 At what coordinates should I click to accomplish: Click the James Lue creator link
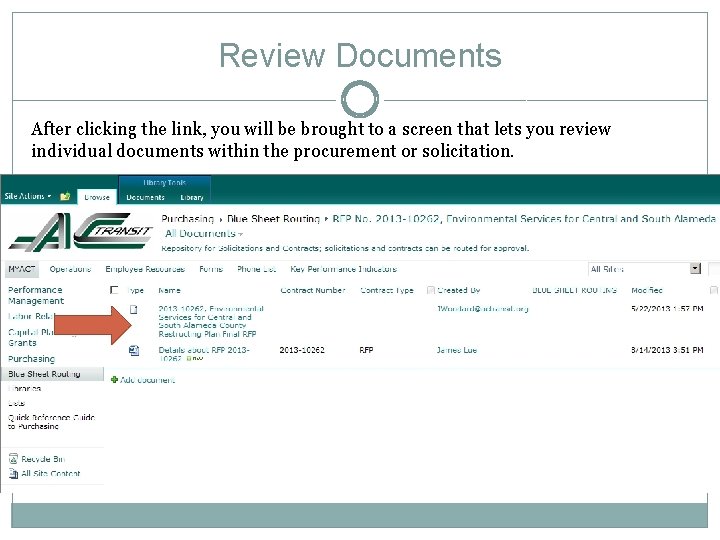[x=456, y=350]
